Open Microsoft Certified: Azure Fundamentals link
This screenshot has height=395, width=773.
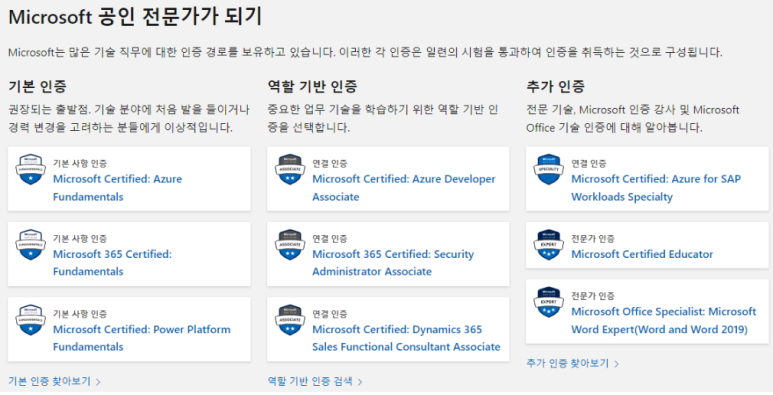[x=117, y=188]
